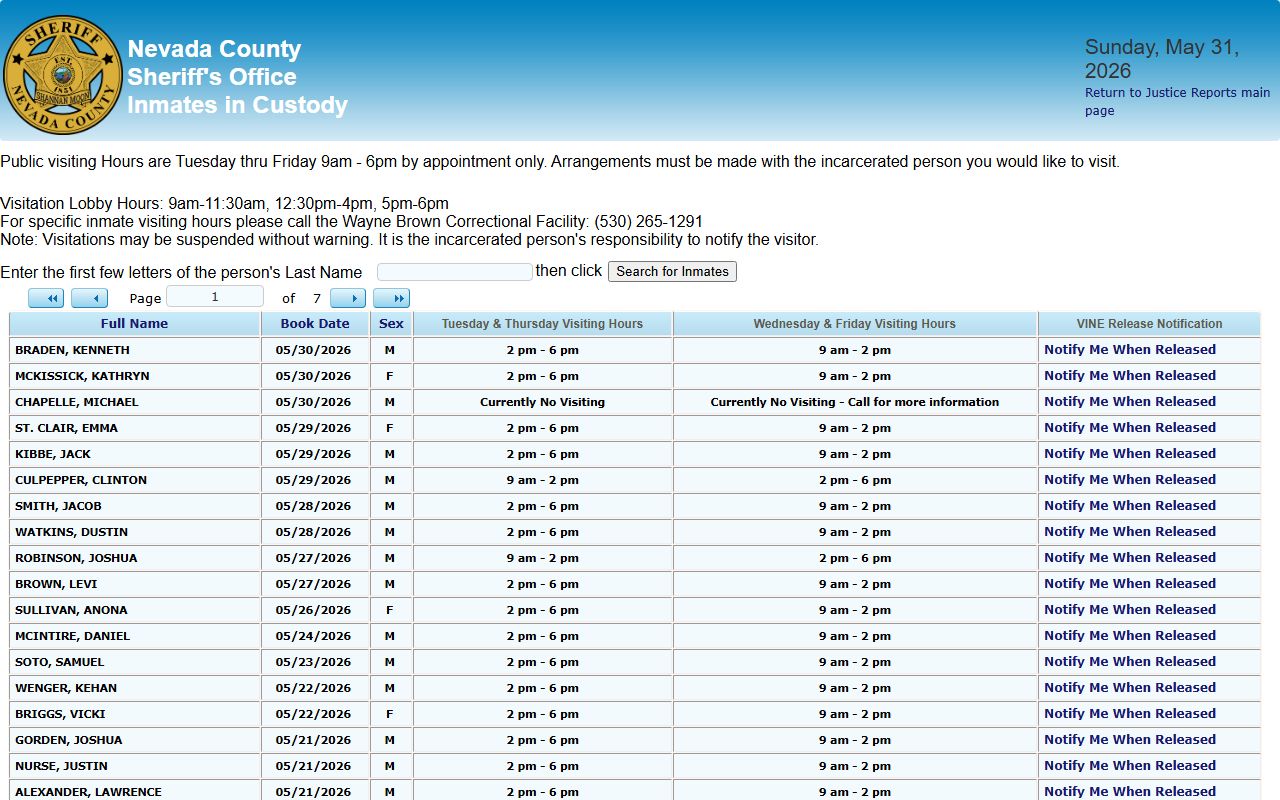Select the name GORDEN, JOSHUA
The height and width of the screenshot is (800, 1280).
68,740
